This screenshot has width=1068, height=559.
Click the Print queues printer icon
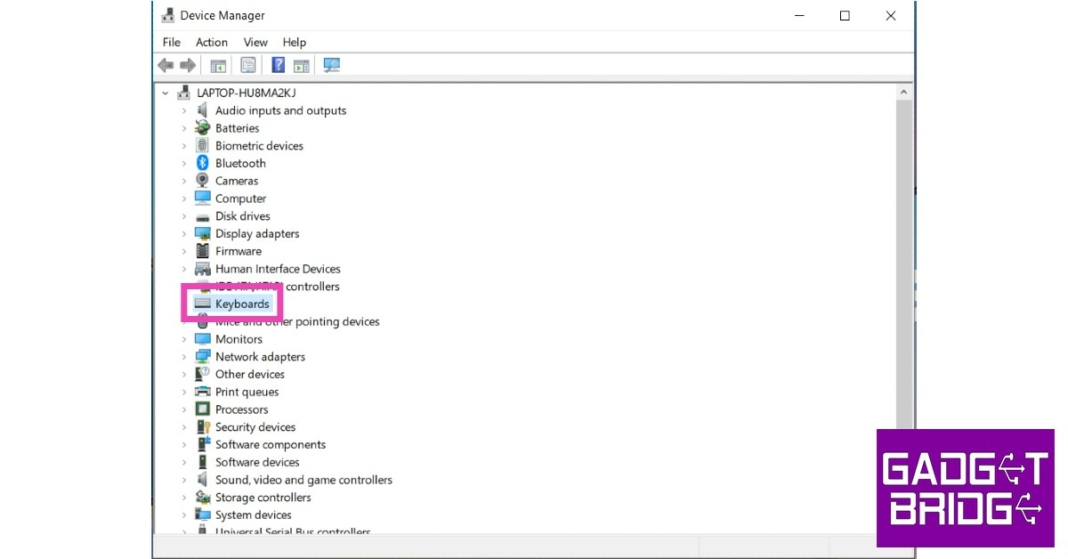(x=202, y=392)
